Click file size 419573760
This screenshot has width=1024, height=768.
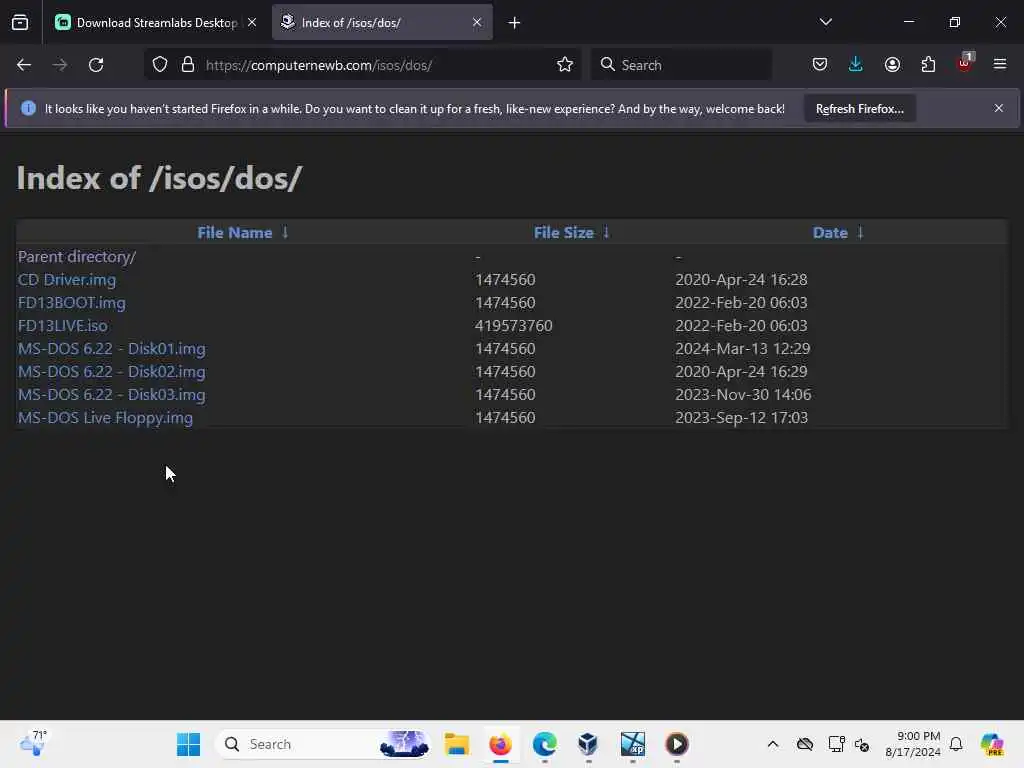click(513, 325)
